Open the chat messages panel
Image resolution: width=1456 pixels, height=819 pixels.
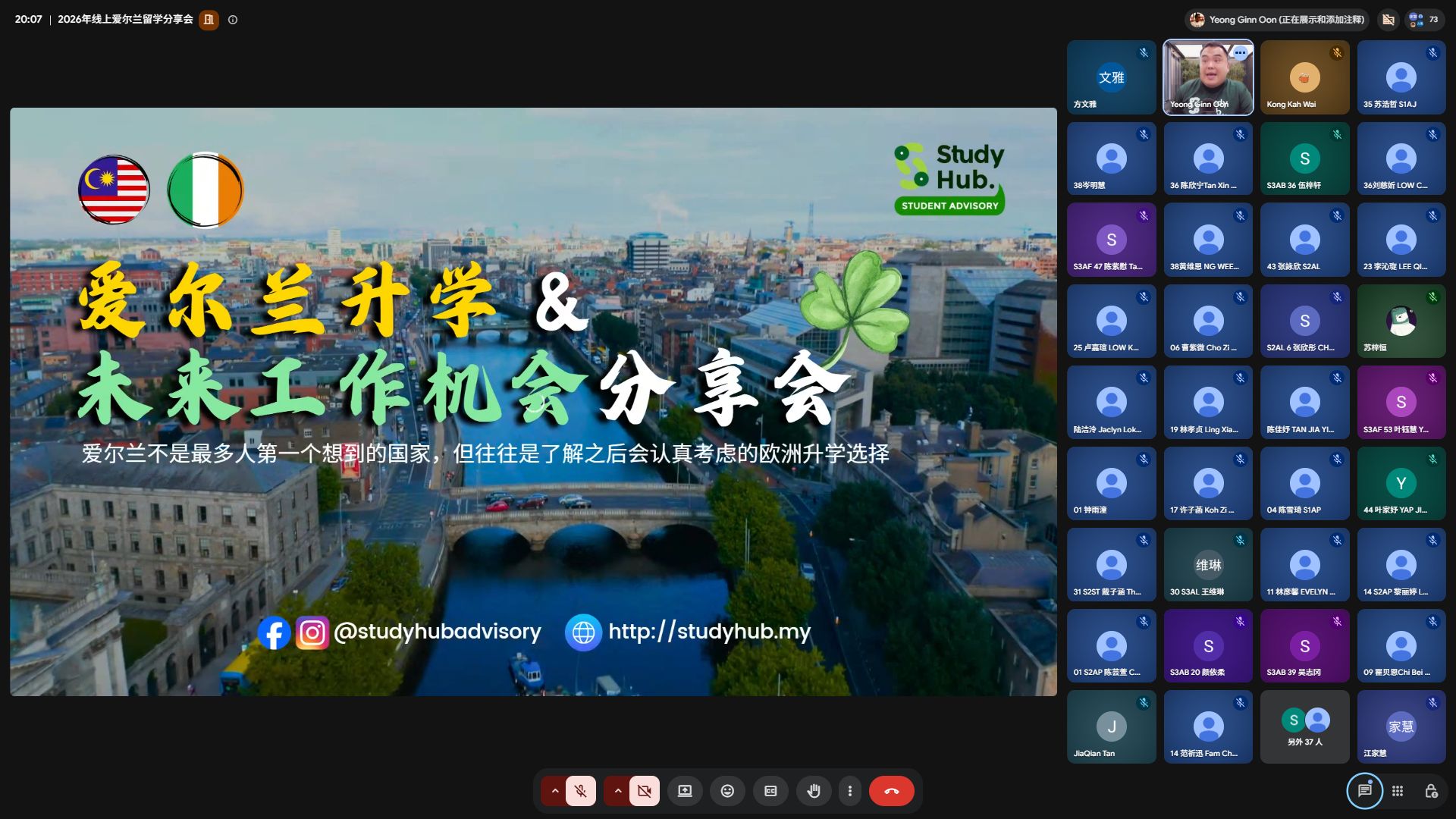pos(1364,791)
